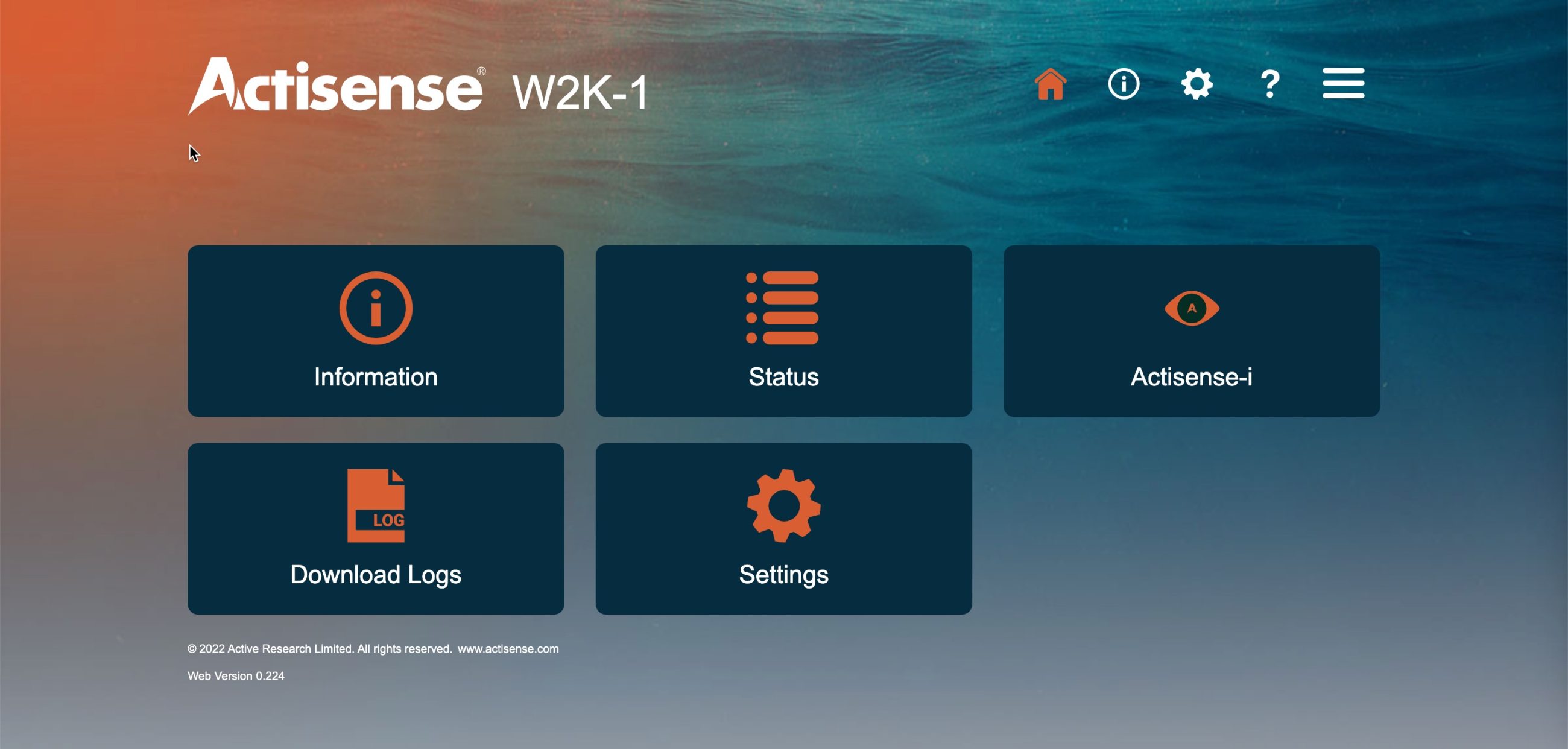Open the Status tile
Viewport: 1568px width, 749px height.
pos(783,331)
